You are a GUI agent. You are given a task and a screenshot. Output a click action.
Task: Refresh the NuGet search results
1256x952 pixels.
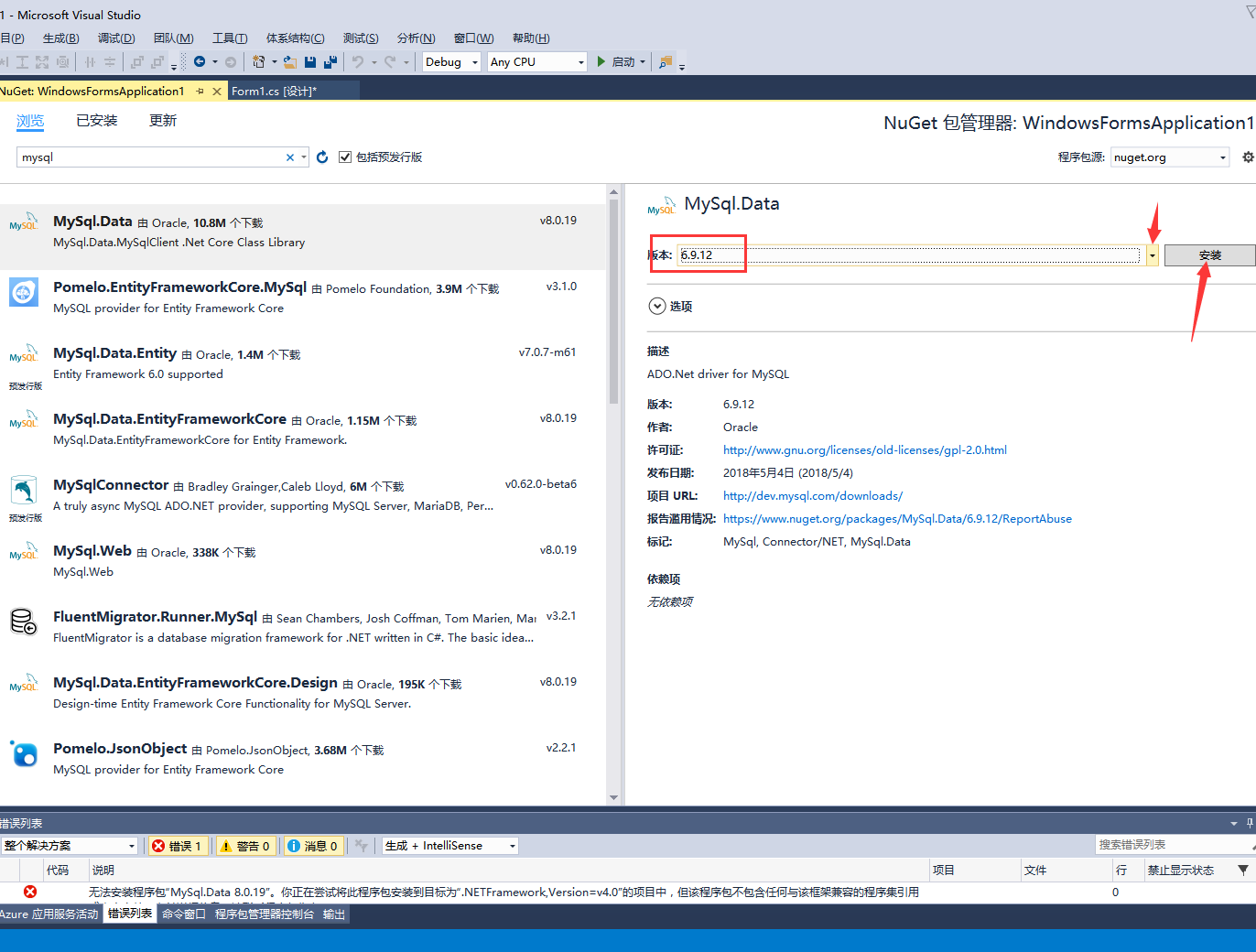(x=321, y=157)
